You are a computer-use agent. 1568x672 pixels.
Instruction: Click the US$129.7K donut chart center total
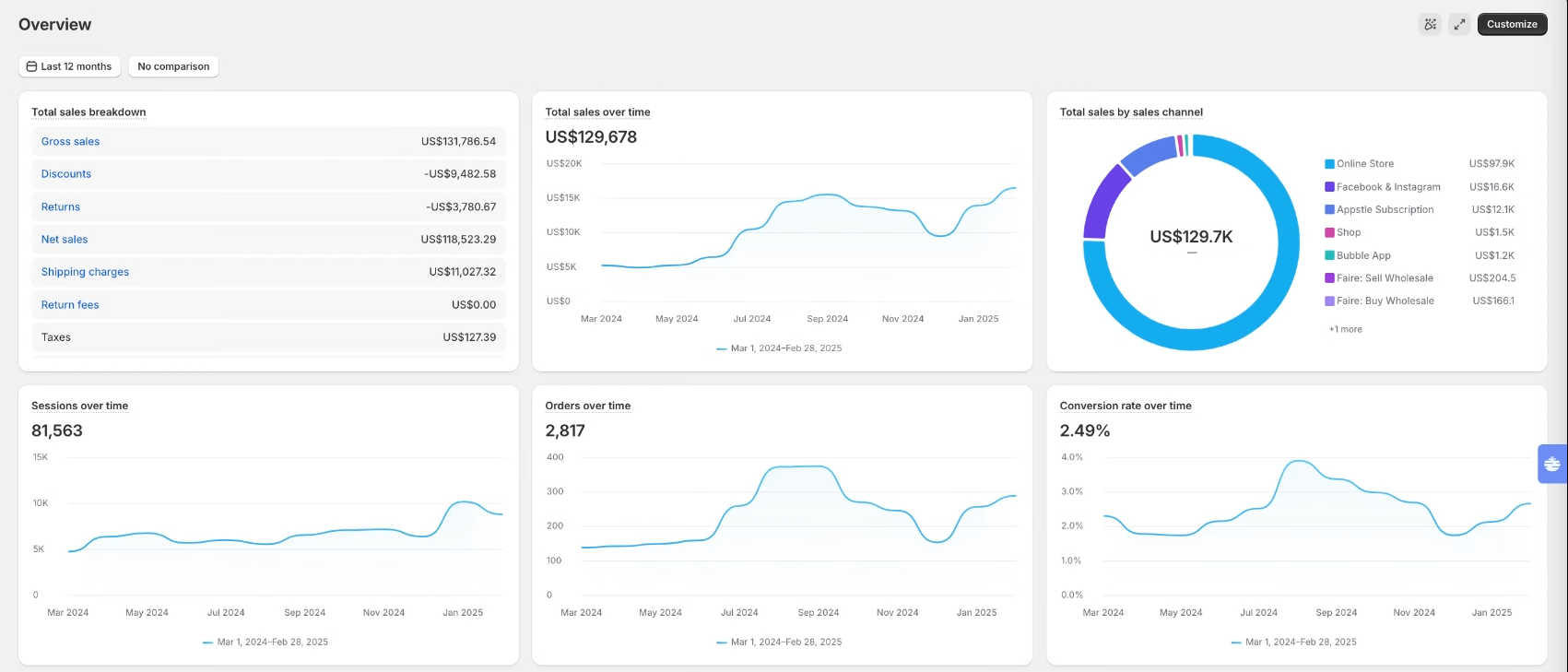(x=1191, y=237)
